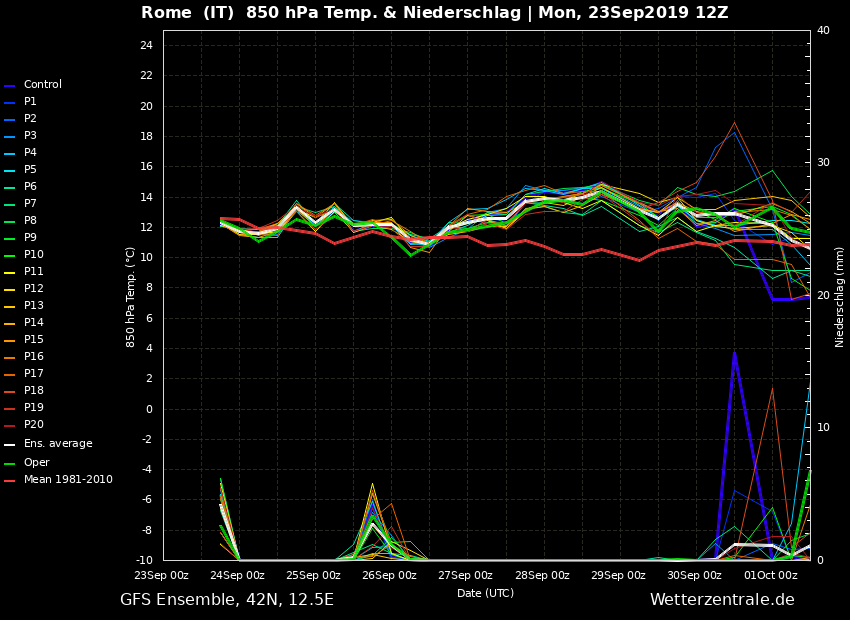Click the "6" temperature axis tick label
The width and height of the screenshot is (850, 620).
(150, 318)
